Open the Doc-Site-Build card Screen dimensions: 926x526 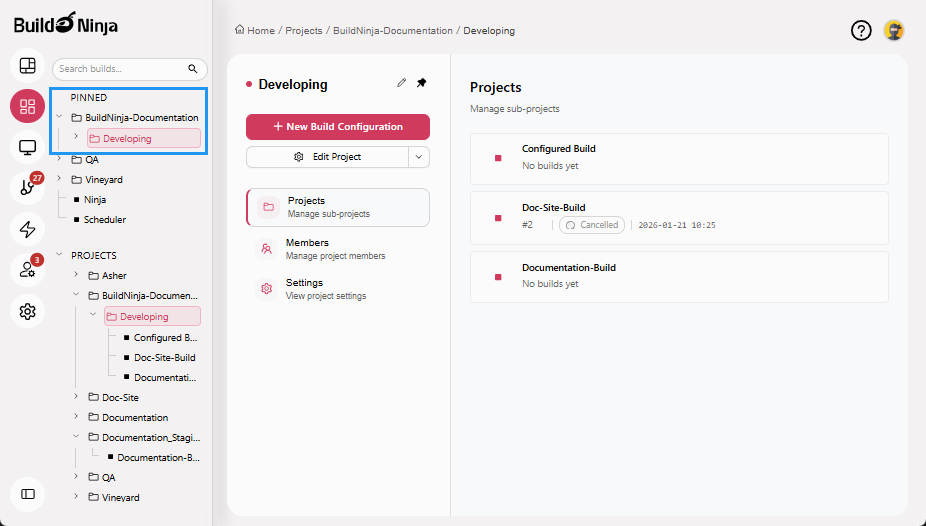679,218
